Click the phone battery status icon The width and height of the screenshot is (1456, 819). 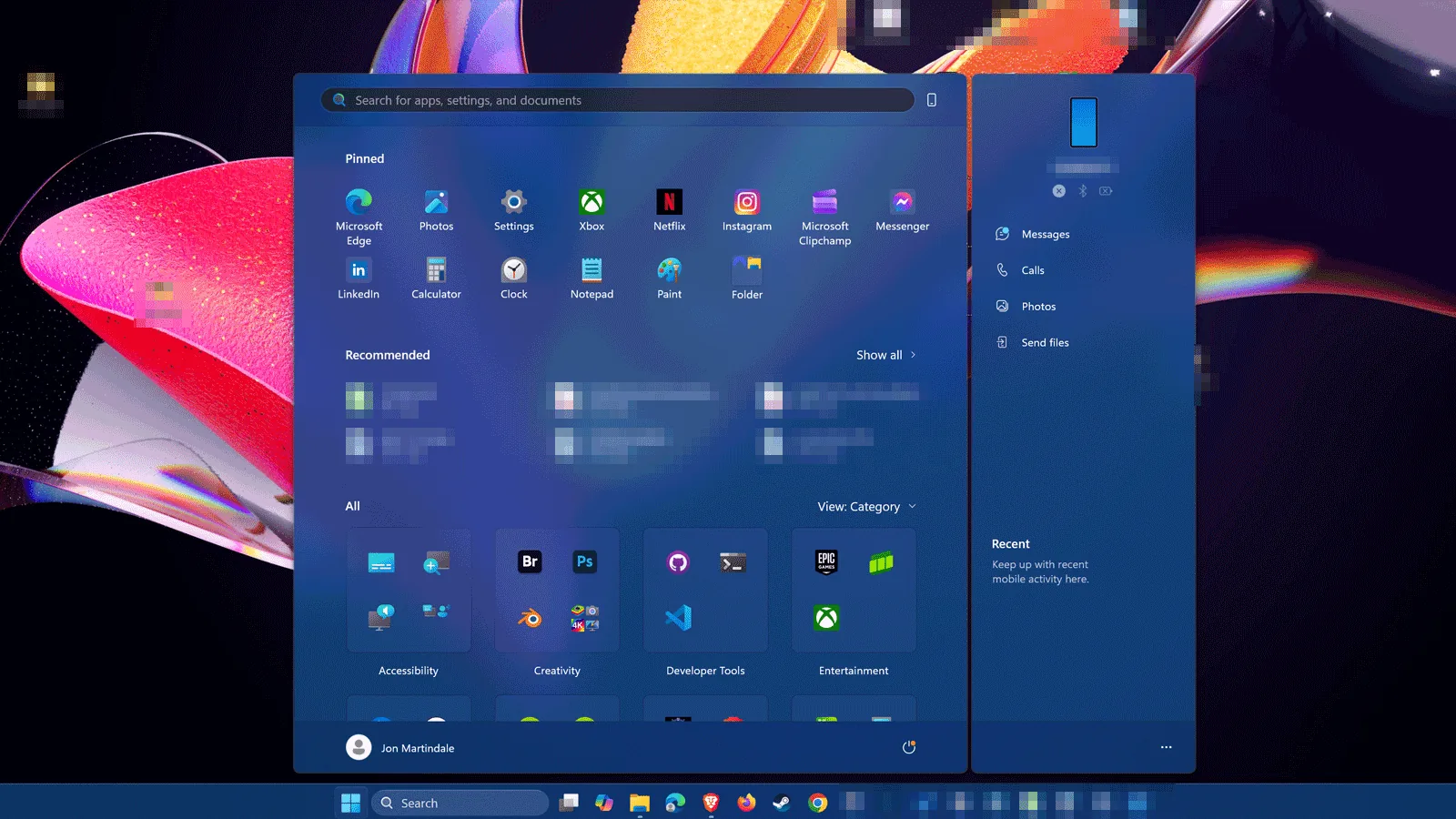pyautogui.click(x=1106, y=191)
